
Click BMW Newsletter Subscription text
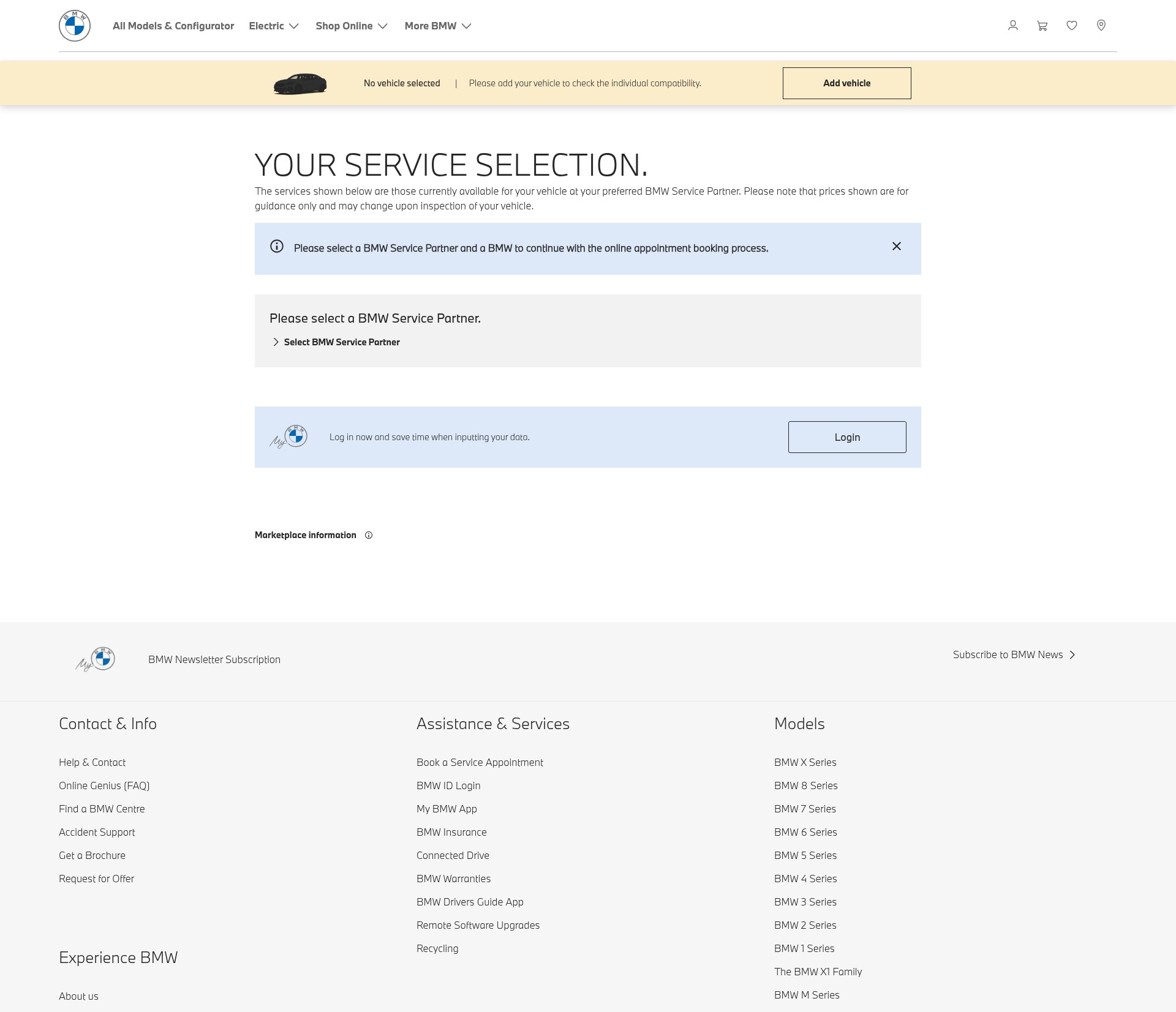point(214,660)
